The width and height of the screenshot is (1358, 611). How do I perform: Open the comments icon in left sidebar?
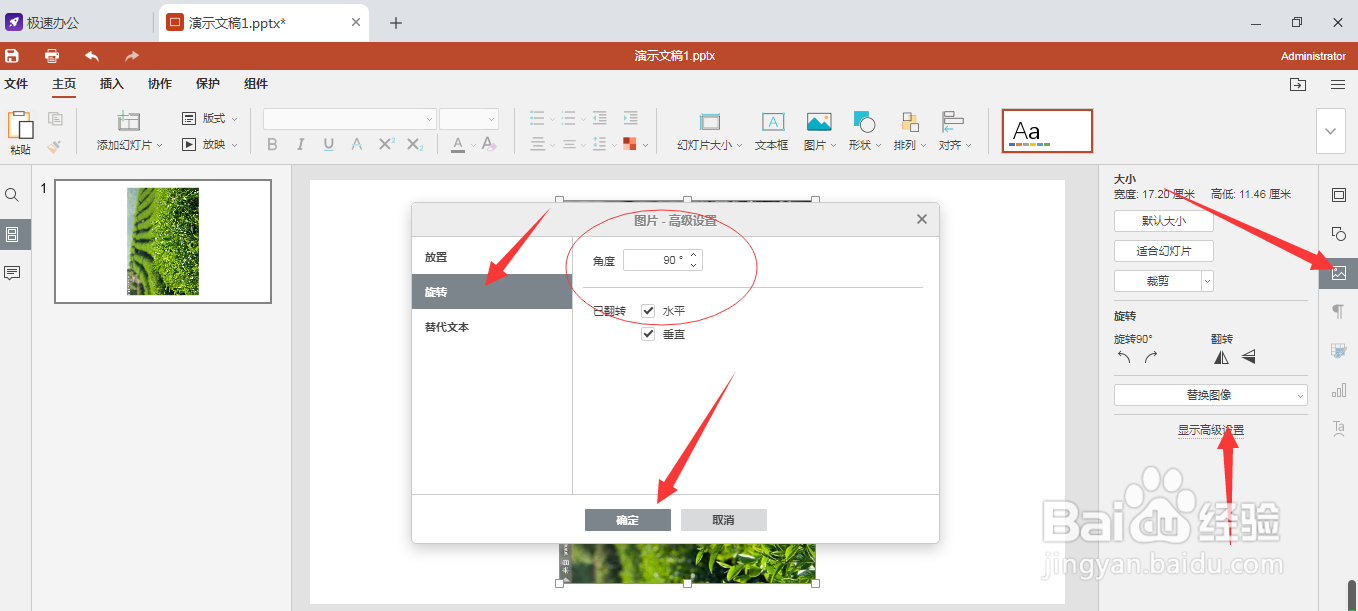[12, 273]
